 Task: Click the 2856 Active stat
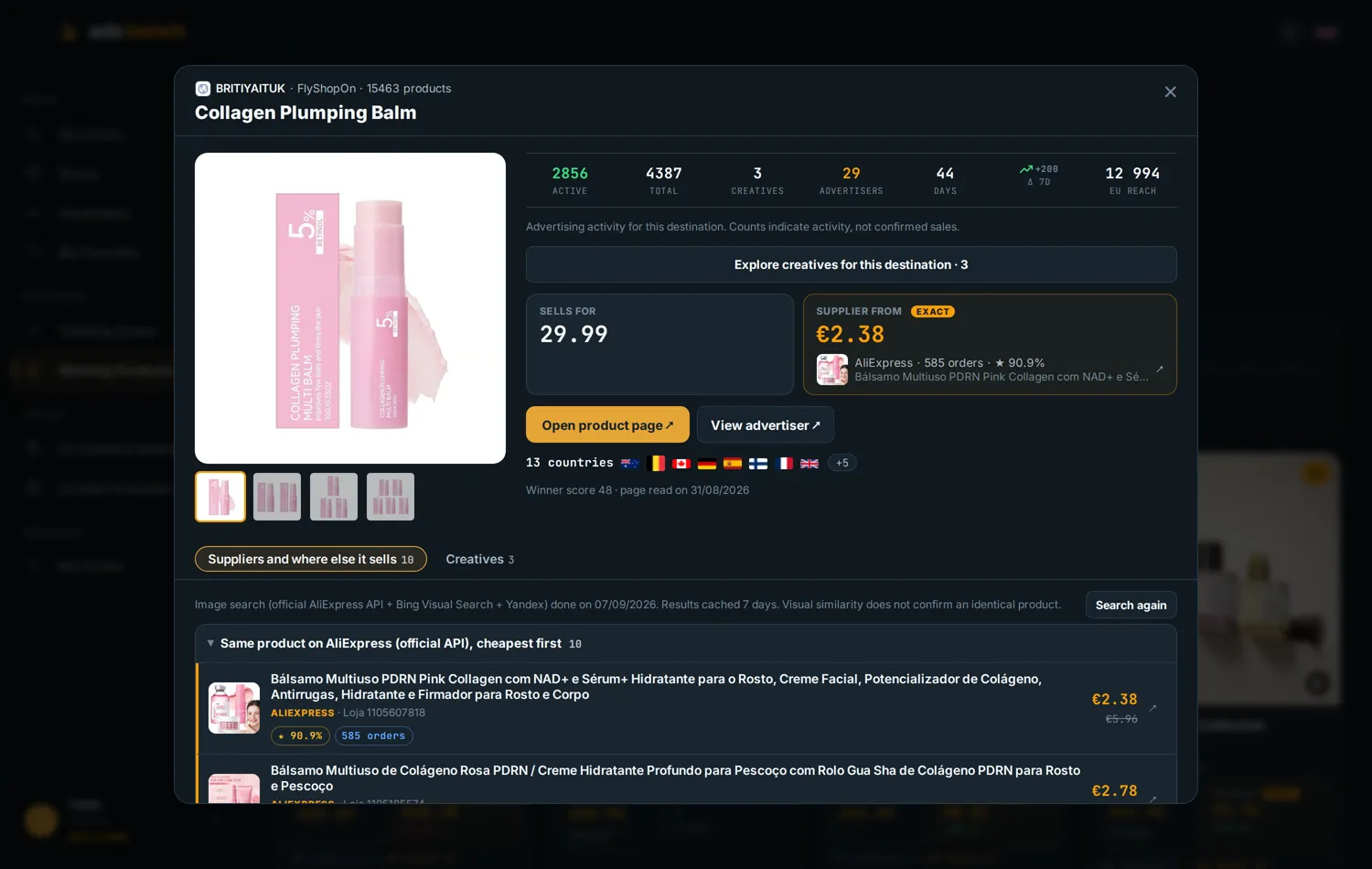pyautogui.click(x=570, y=179)
